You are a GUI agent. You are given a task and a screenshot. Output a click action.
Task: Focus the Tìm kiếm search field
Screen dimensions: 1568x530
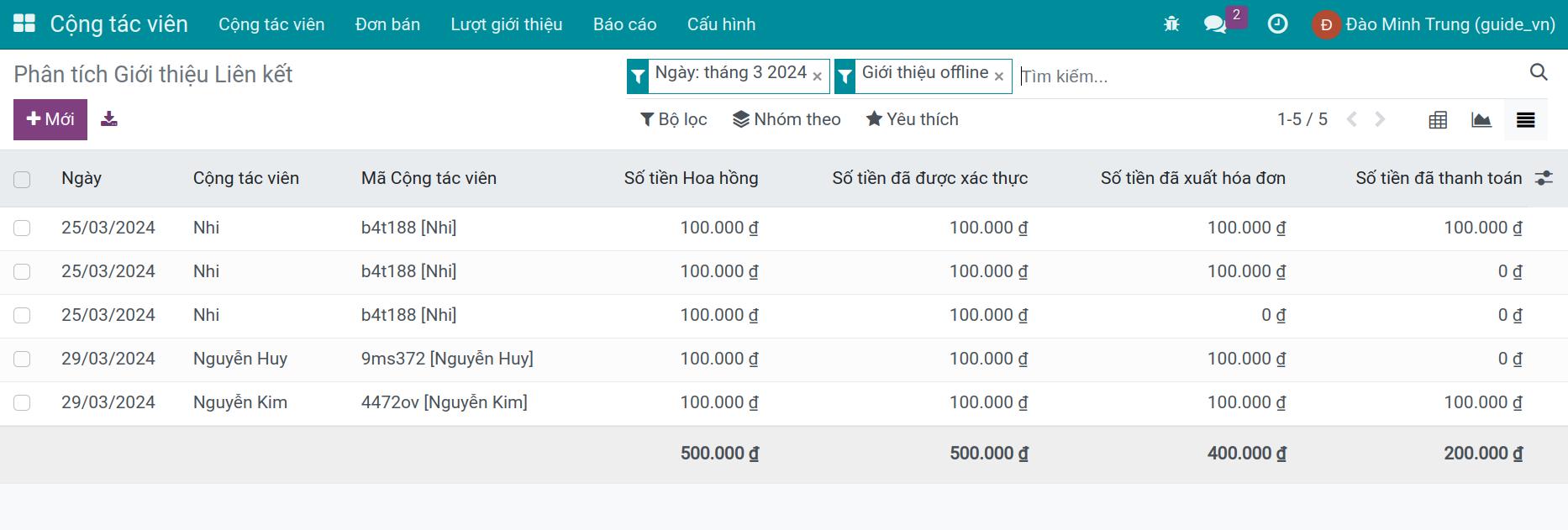click(1269, 76)
